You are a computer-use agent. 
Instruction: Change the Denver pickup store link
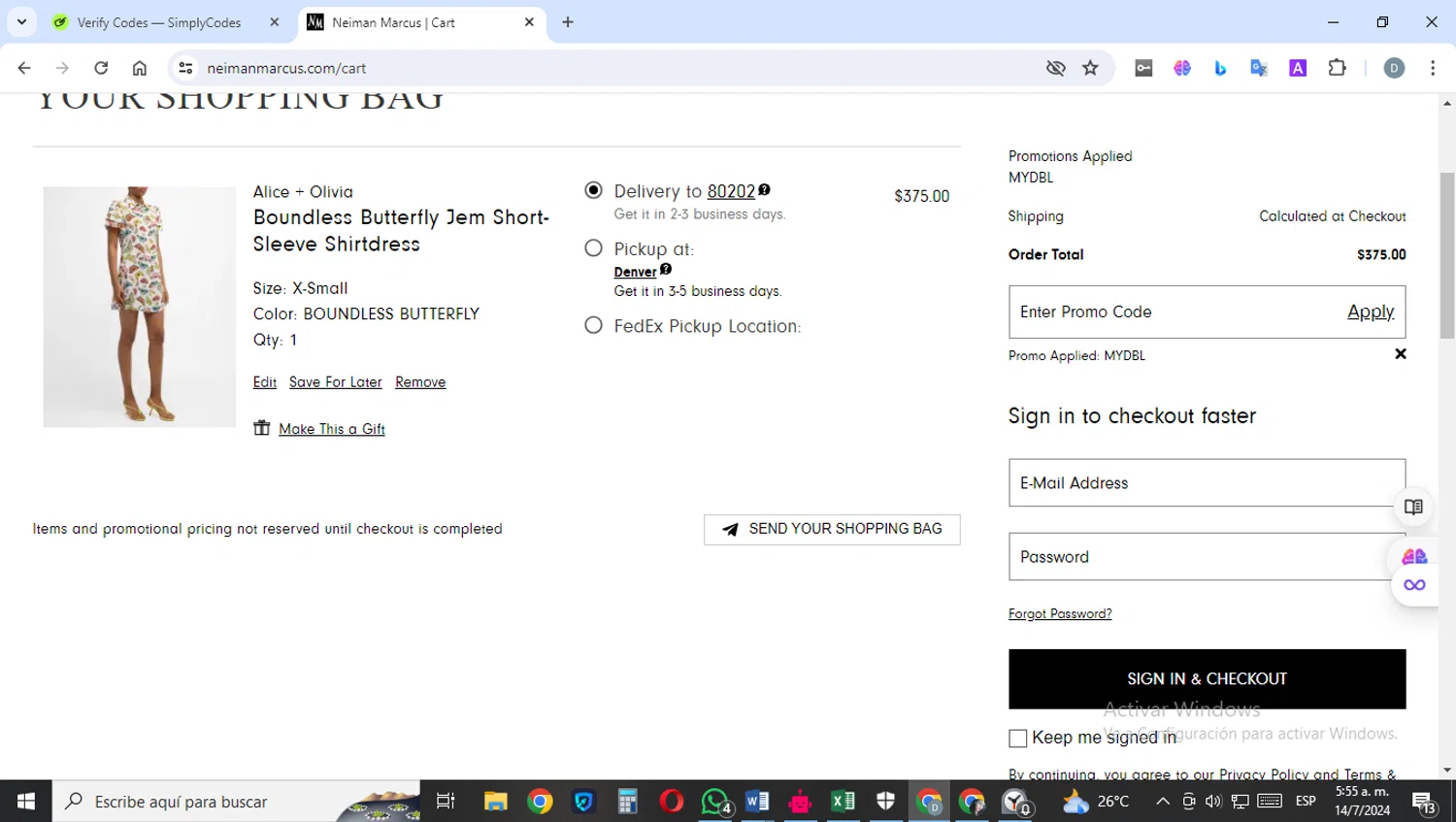[x=635, y=272]
